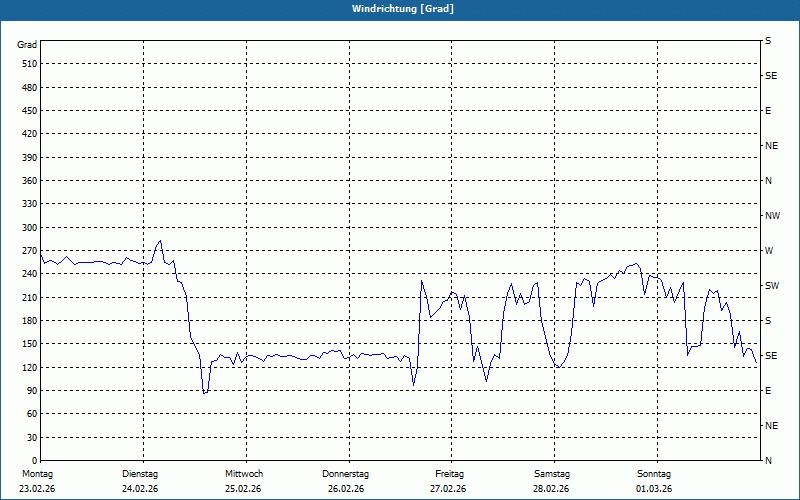Click the 'S' compass label at top right
Viewport: 800px width, 500px height.
pos(768,41)
